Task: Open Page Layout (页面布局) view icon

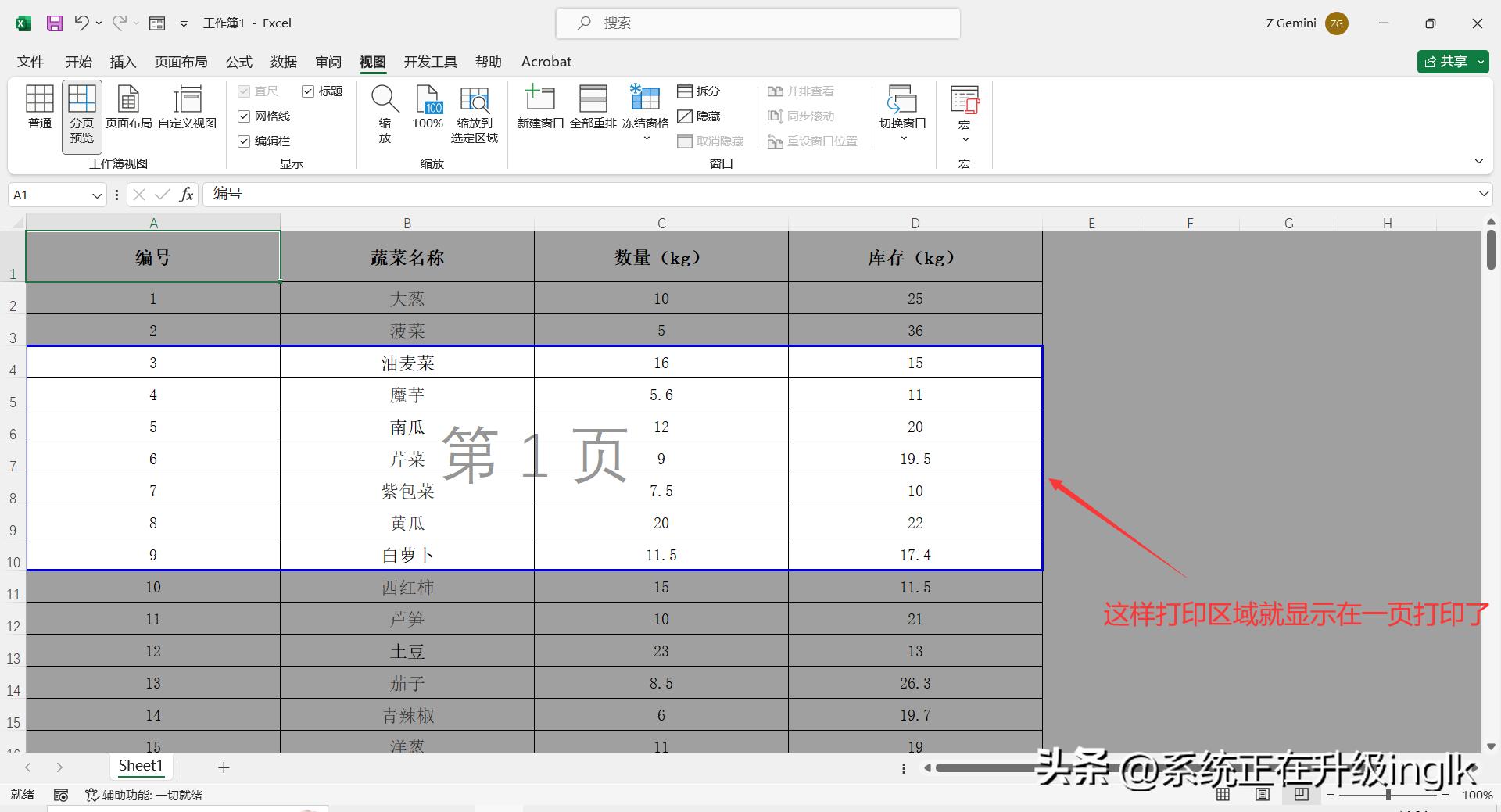Action: point(128,107)
